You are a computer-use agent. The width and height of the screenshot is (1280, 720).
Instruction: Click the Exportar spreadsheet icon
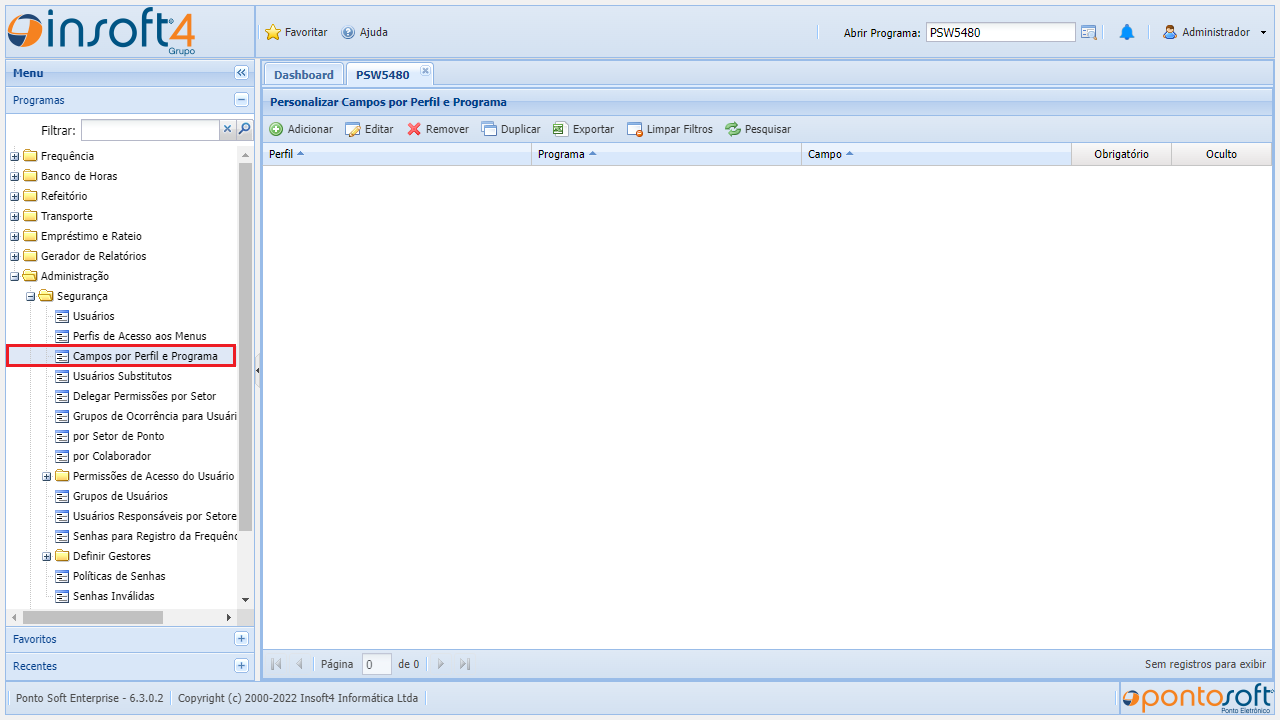tap(561, 129)
